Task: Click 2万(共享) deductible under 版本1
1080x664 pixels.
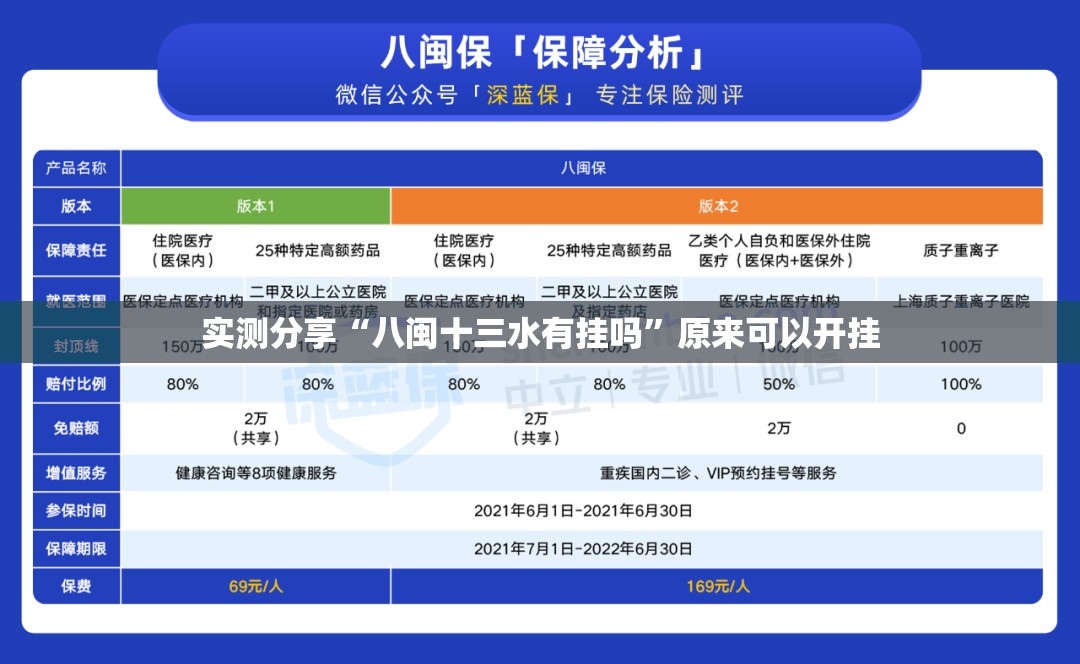Action: (x=256, y=428)
